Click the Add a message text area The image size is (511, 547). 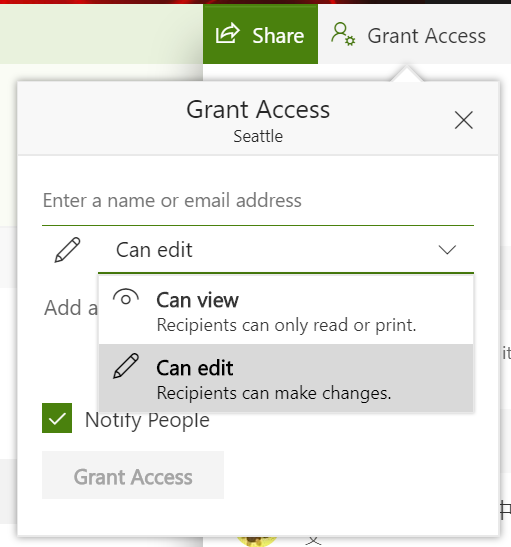[x=70, y=308]
